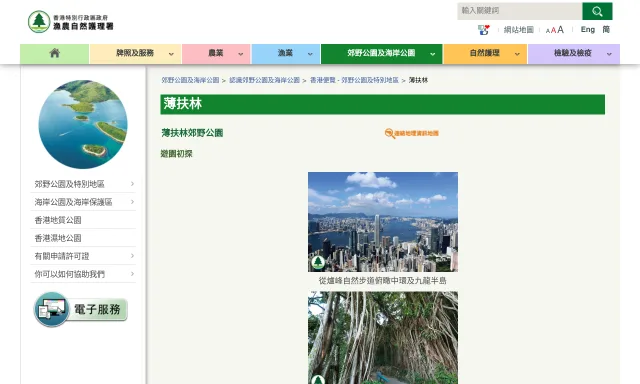This screenshot has height=384, width=640.
Task: Expand 你可以如何協助我們 sidebar arrow
Action: tap(132, 274)
